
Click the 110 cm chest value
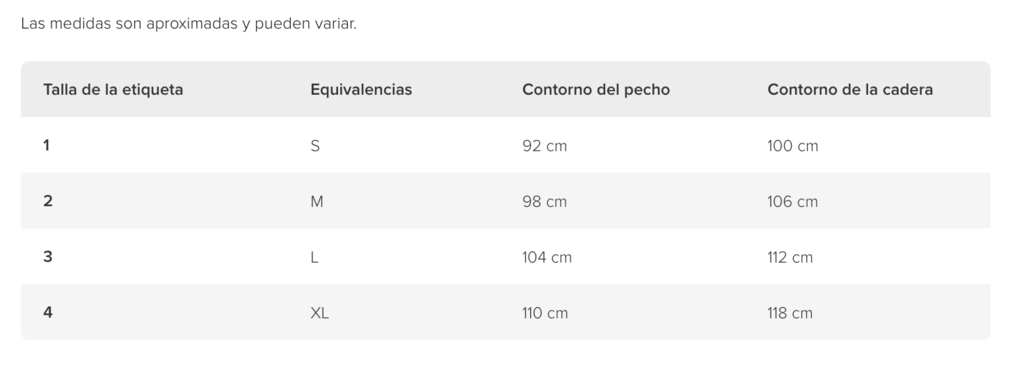coord(545,313)
